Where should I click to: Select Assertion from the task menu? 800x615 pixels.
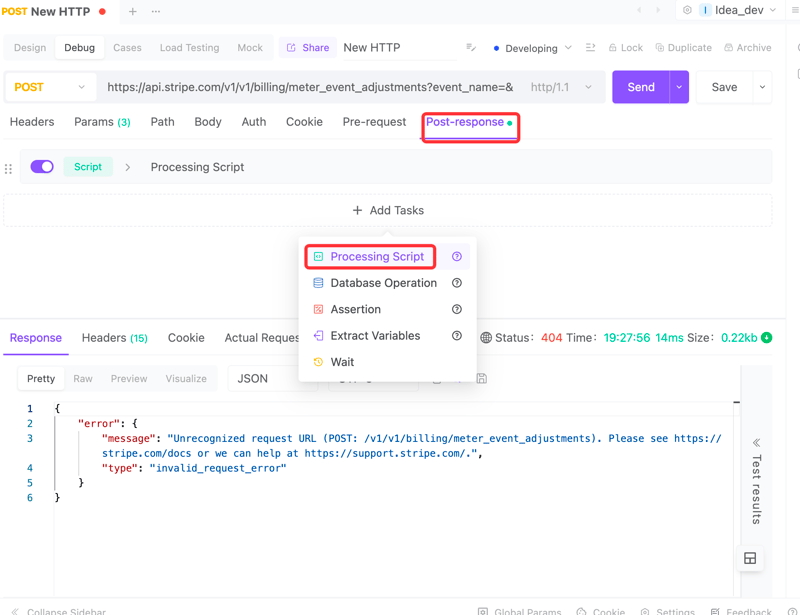tap(355, 310)
